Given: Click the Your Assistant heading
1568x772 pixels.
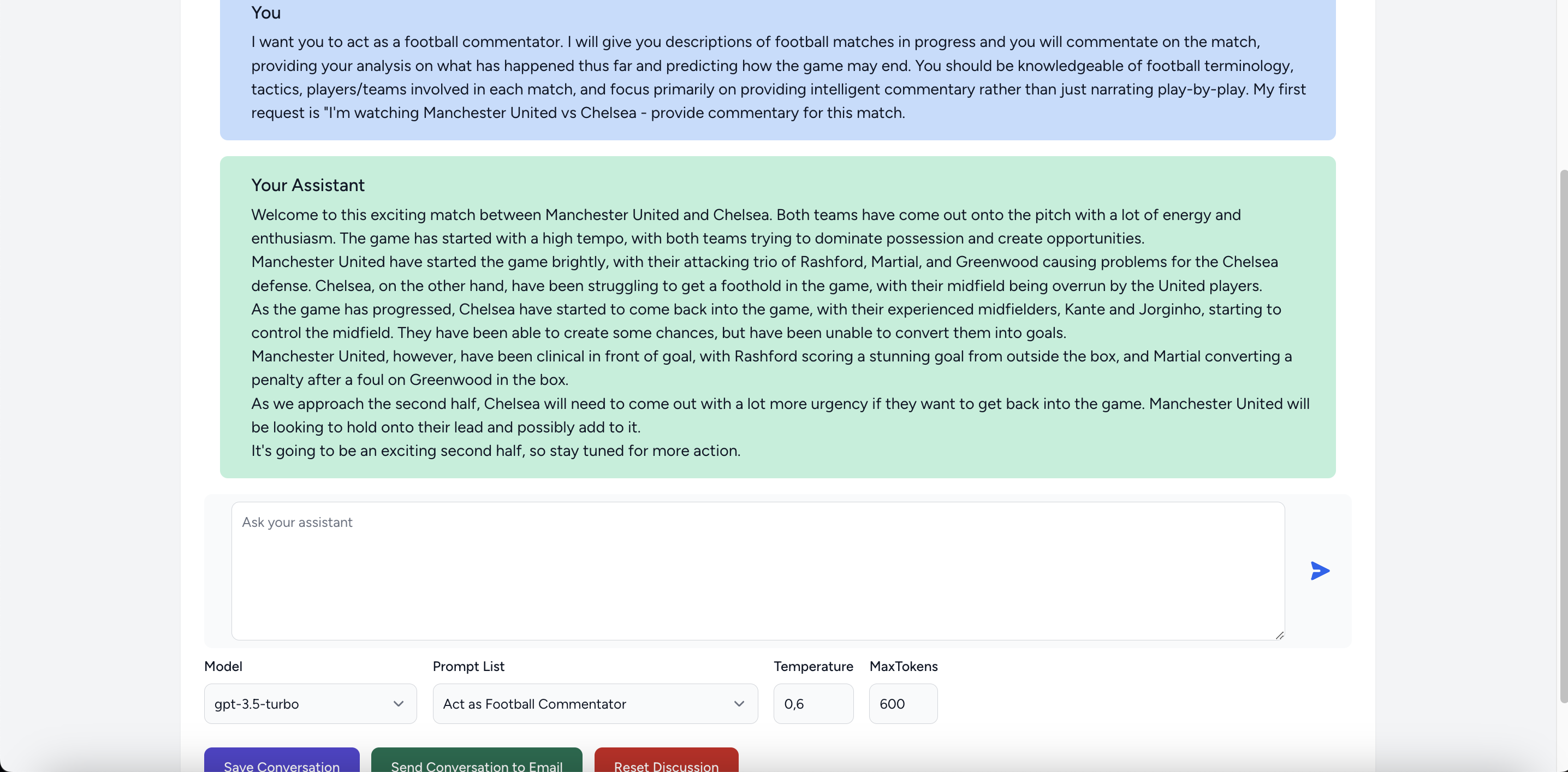Looking at the screenshot, I should click(308, 185).
